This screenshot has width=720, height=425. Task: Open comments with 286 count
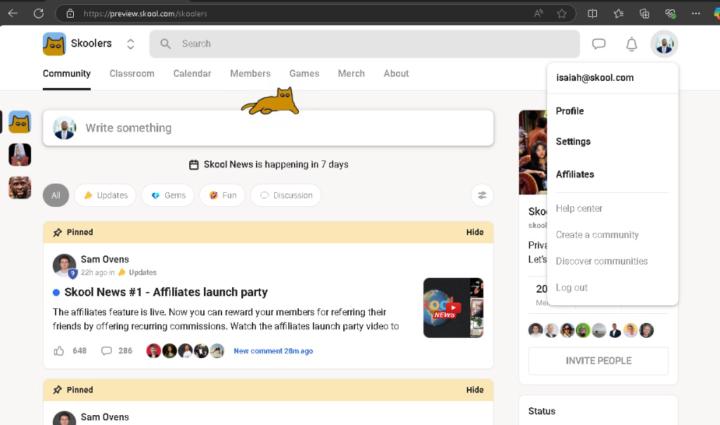coord(117,351)
